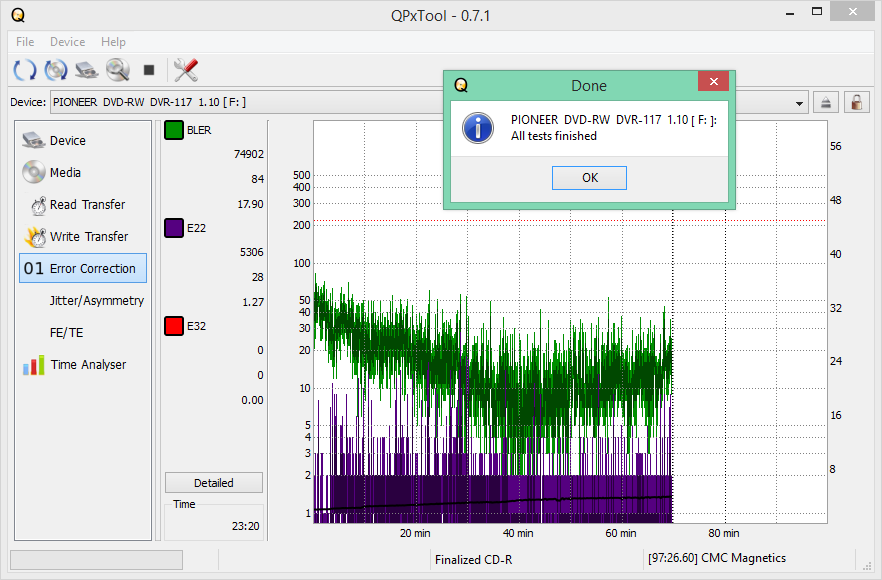Click the E22 max value 28

coord(258,277)
